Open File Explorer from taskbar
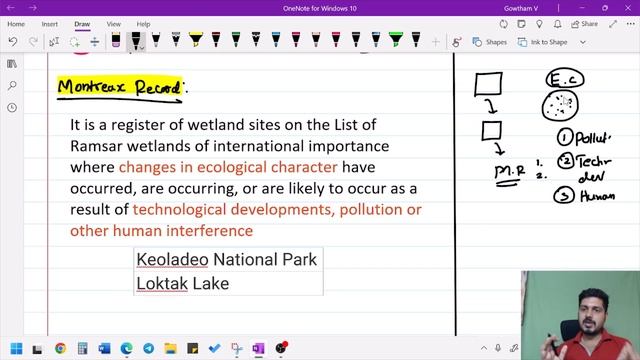This screenshot has width=640, height=360. pyautogui.click(x=171, y=348)
